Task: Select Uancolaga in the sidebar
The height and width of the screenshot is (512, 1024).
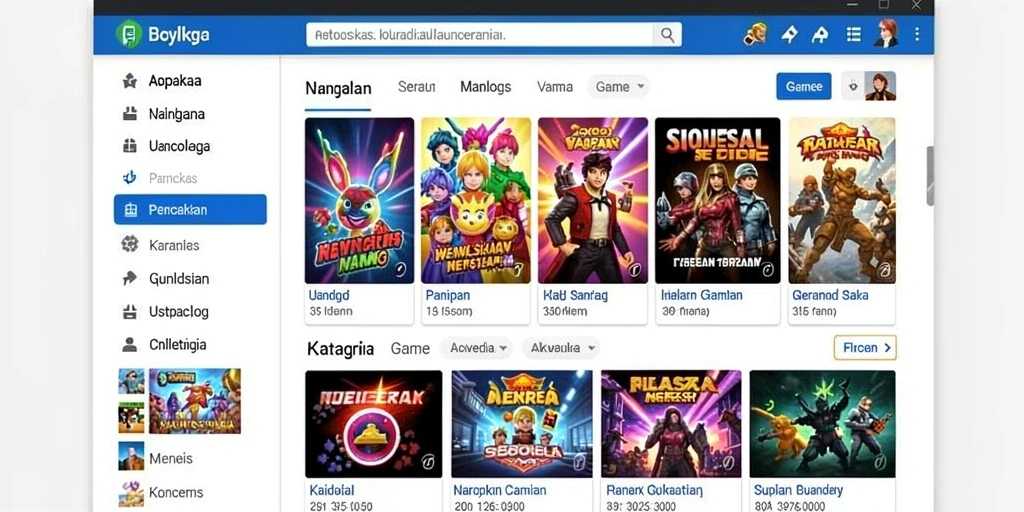Action: click(x=179, y=146)
